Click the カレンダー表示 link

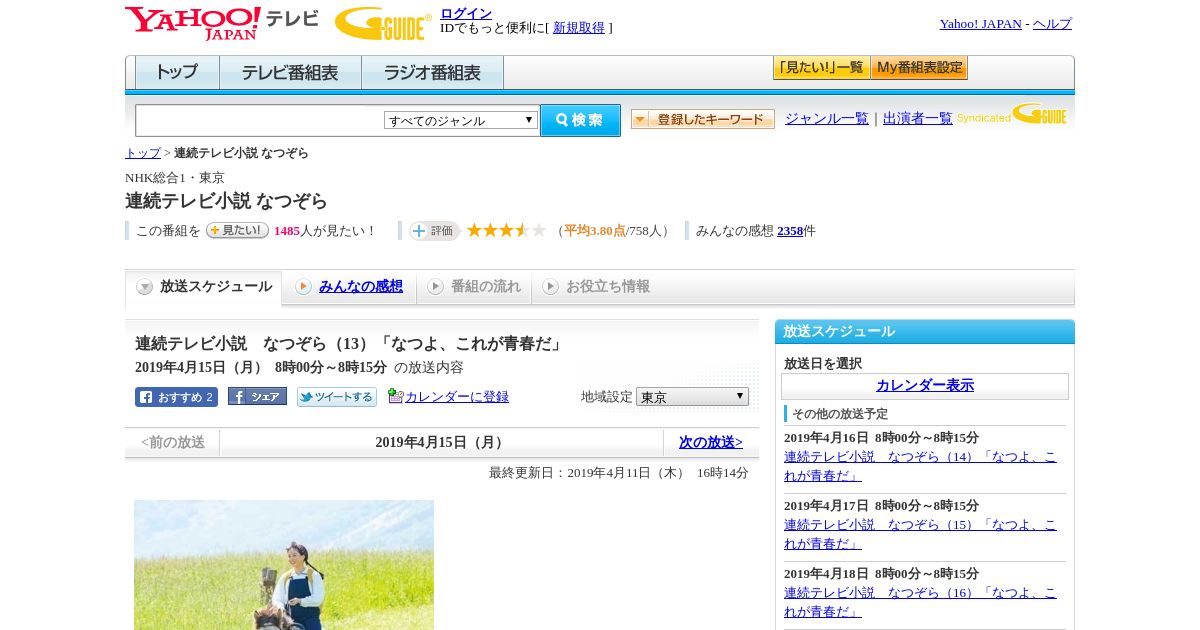tap(925, 386)
